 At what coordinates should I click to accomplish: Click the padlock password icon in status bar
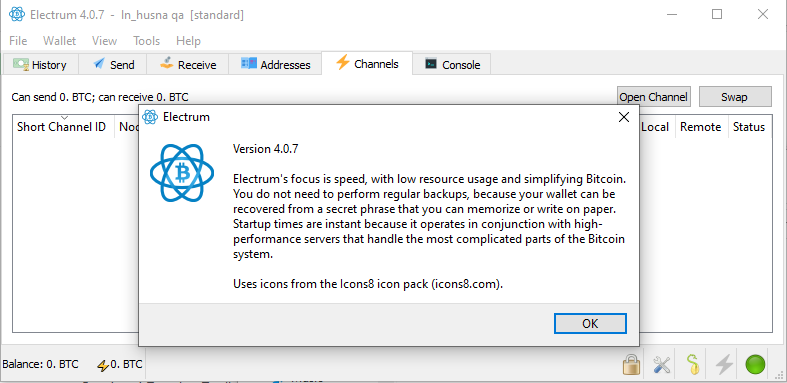point(632,364)
